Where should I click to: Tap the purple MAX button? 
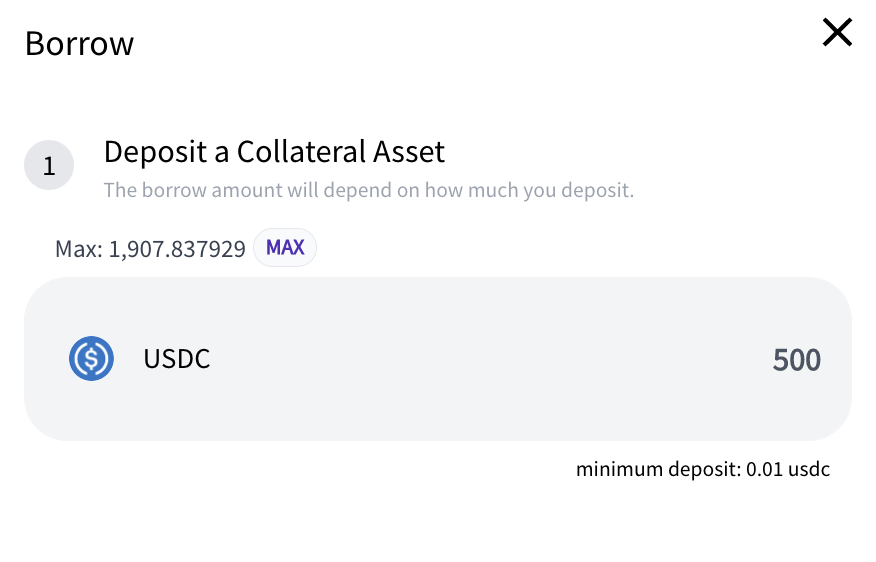coord(285,247)
